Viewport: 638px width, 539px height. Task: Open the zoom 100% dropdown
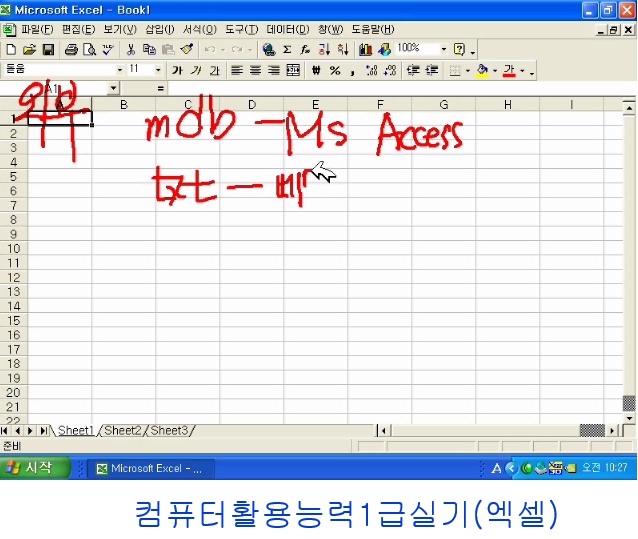click(444, 49)
